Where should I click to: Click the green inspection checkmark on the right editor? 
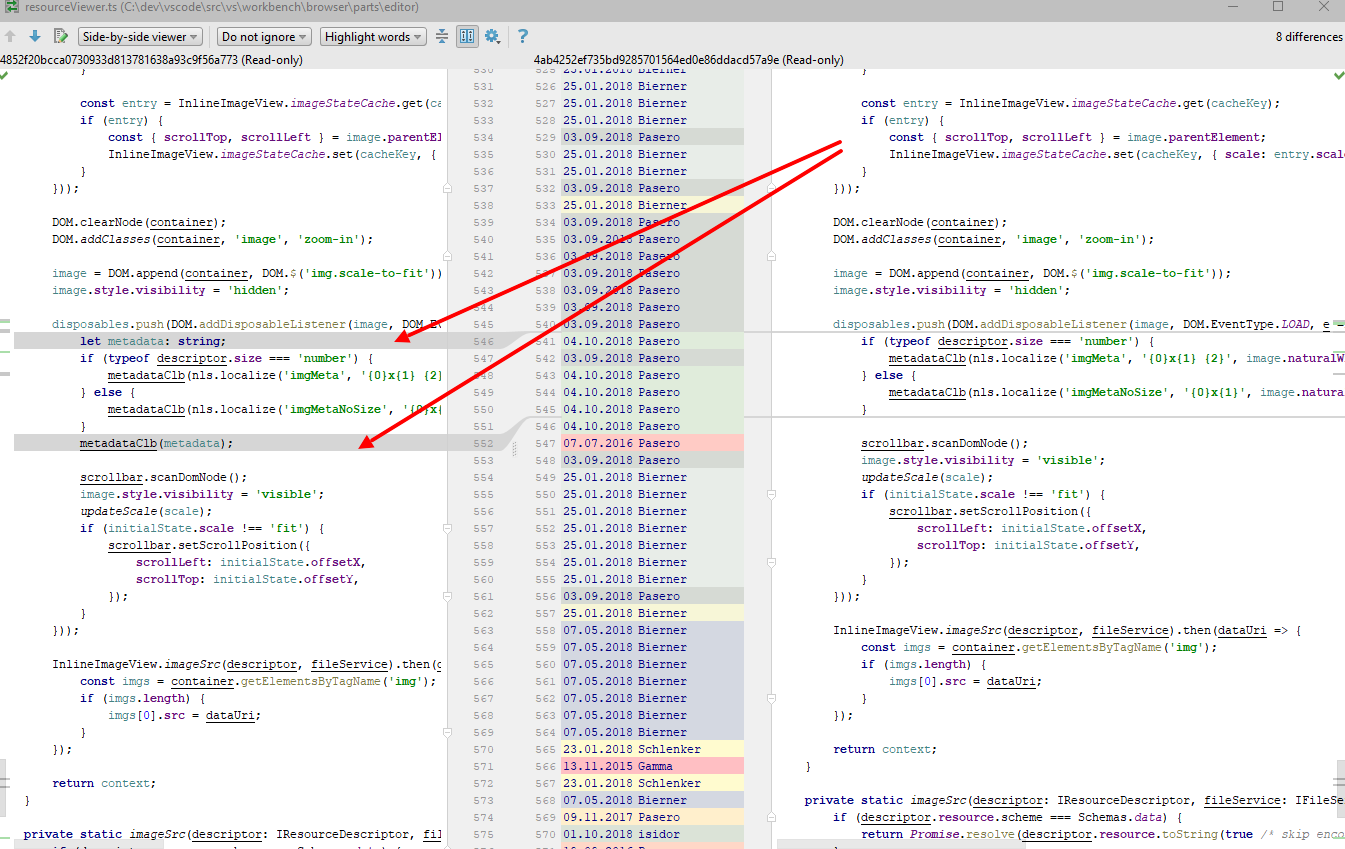1339,74
